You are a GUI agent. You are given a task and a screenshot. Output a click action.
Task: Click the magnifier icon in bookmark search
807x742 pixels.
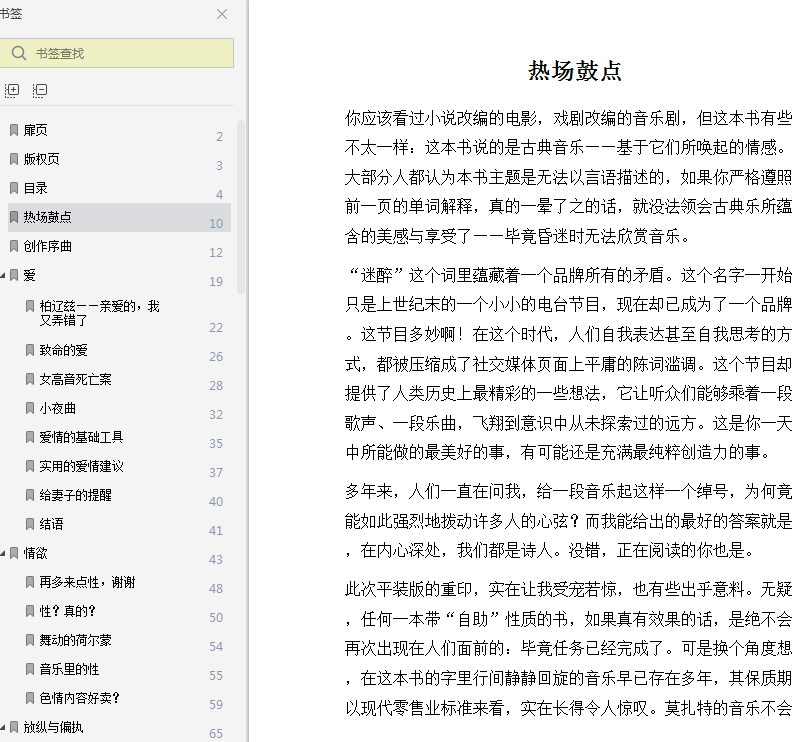pos(19,53)
